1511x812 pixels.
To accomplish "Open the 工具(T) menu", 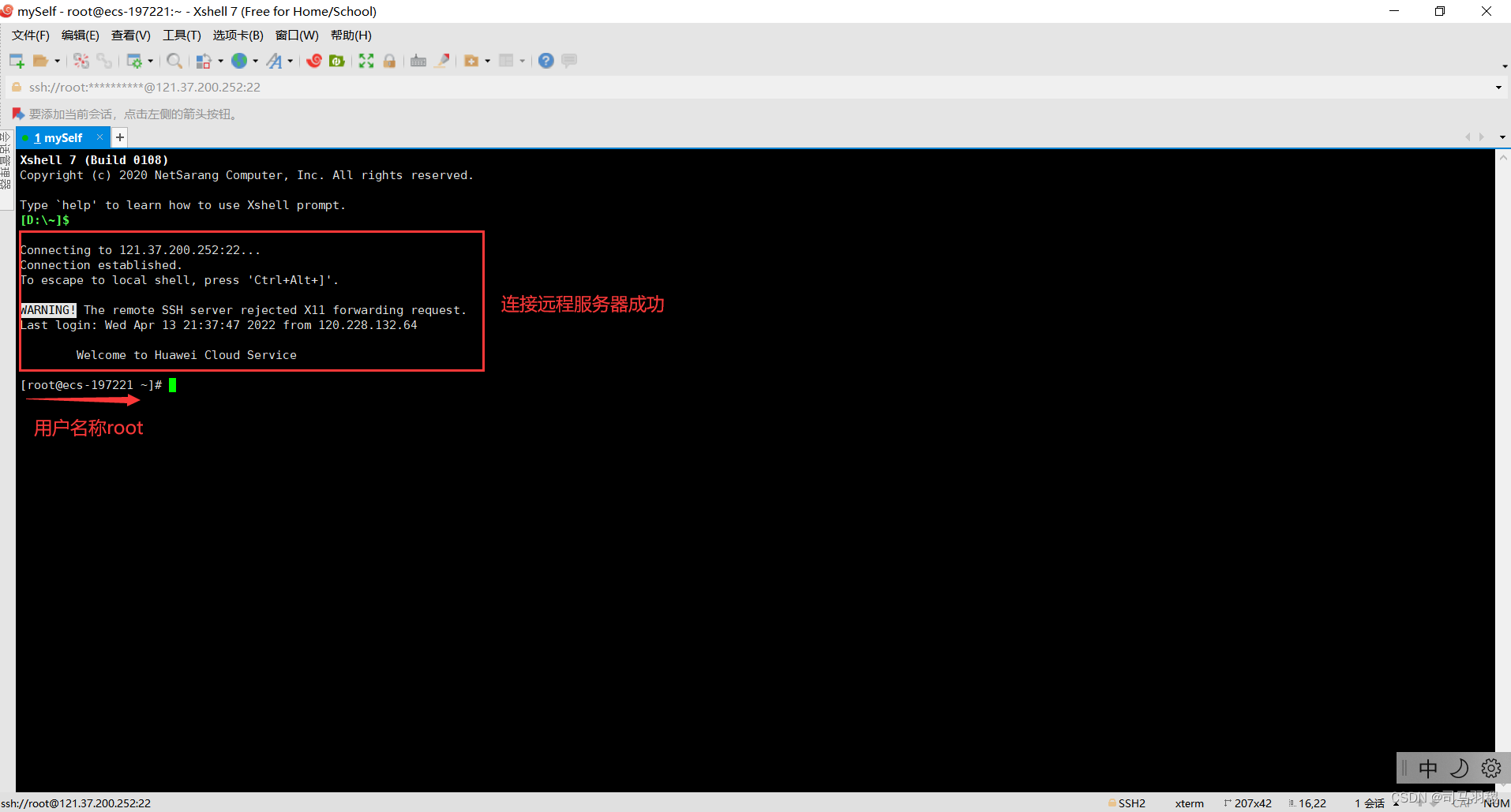I will tap(182, 36).
